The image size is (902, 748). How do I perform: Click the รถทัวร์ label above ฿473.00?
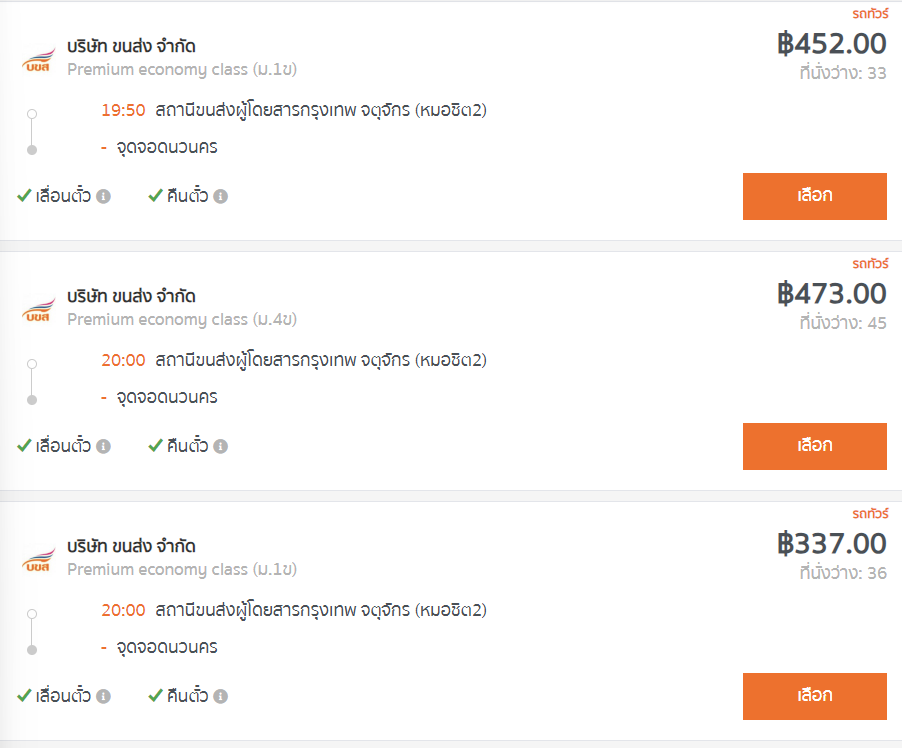pyautogui.click(x=869, y=264)
